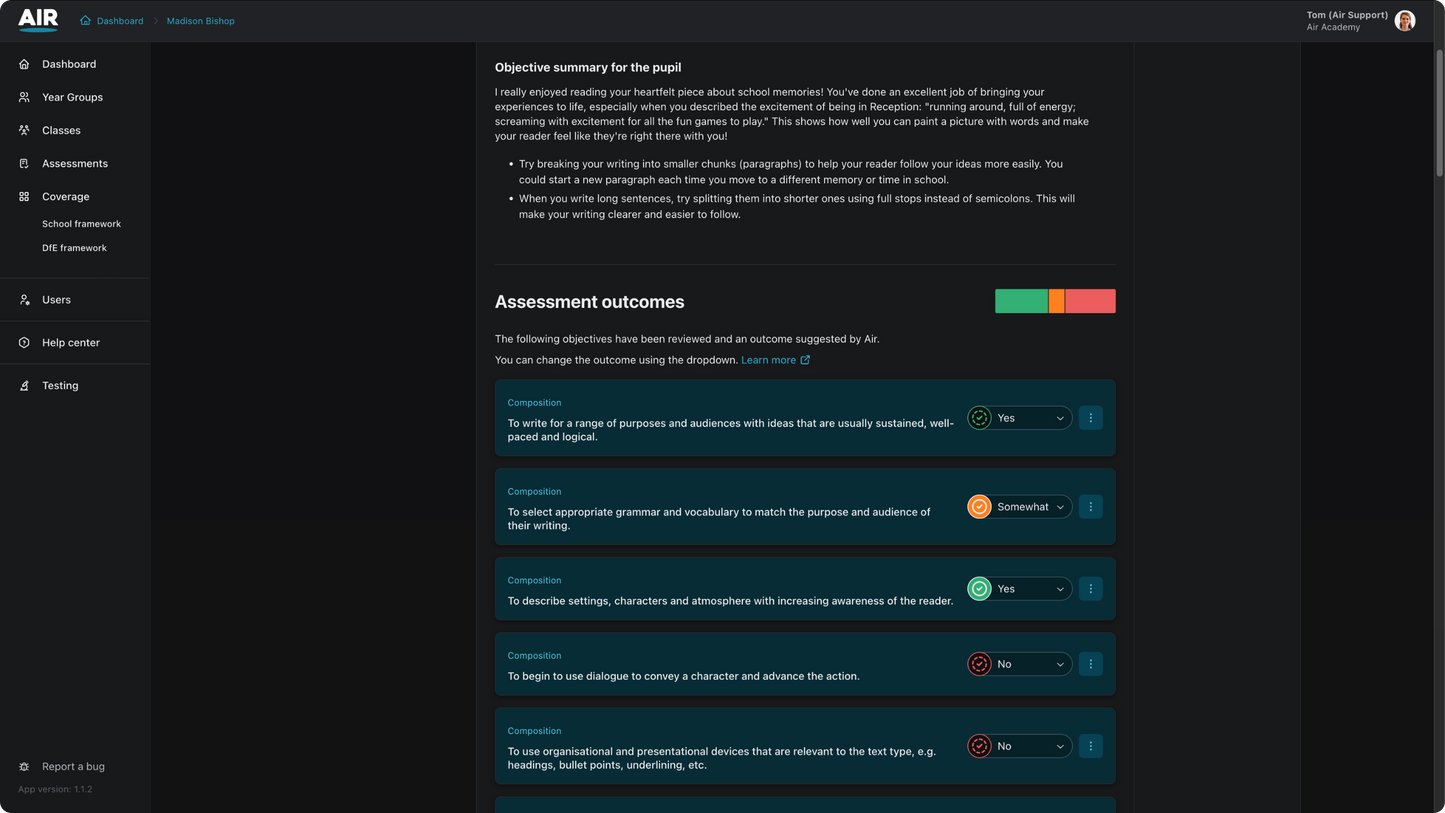The image size is (1445, 813).
Task: Click the Help center icon
Action: point(23,342)
